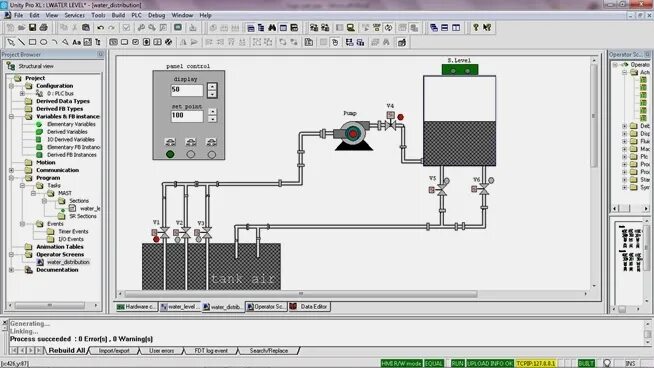Screen dimensions: 654x368
Task: Click the cascade windows icon
Action: click(x=434, y=28)
